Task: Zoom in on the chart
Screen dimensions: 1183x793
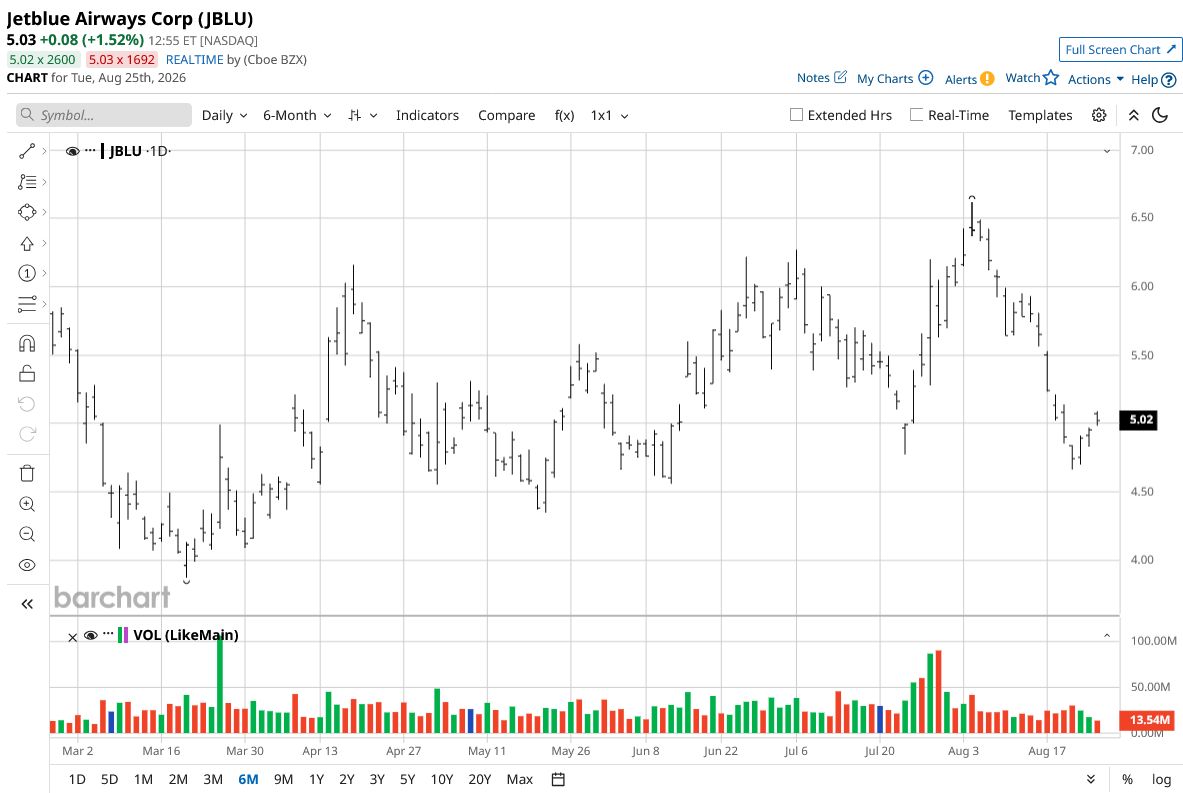Action: click(27, 504)
